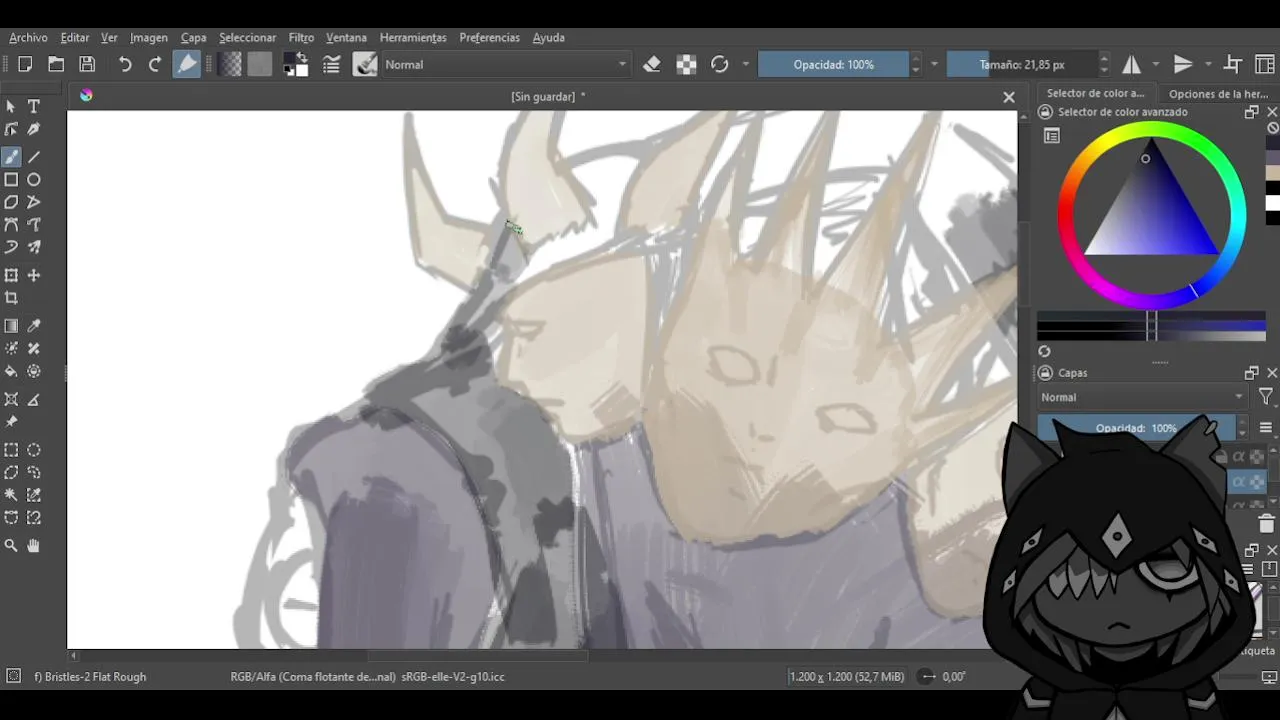Close the [Sin guardar] document tab
This screenshot has width=1280, height=720.
coord(1009,97)
